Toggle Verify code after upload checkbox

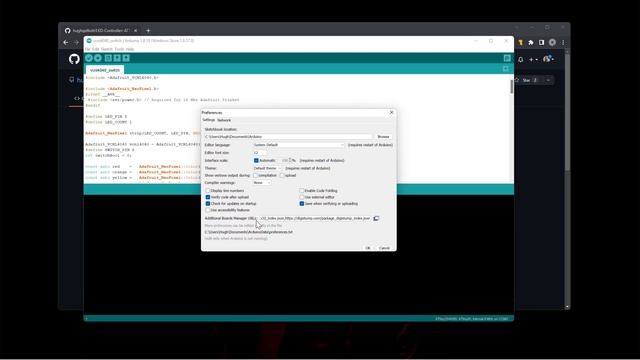pos(208,197)
